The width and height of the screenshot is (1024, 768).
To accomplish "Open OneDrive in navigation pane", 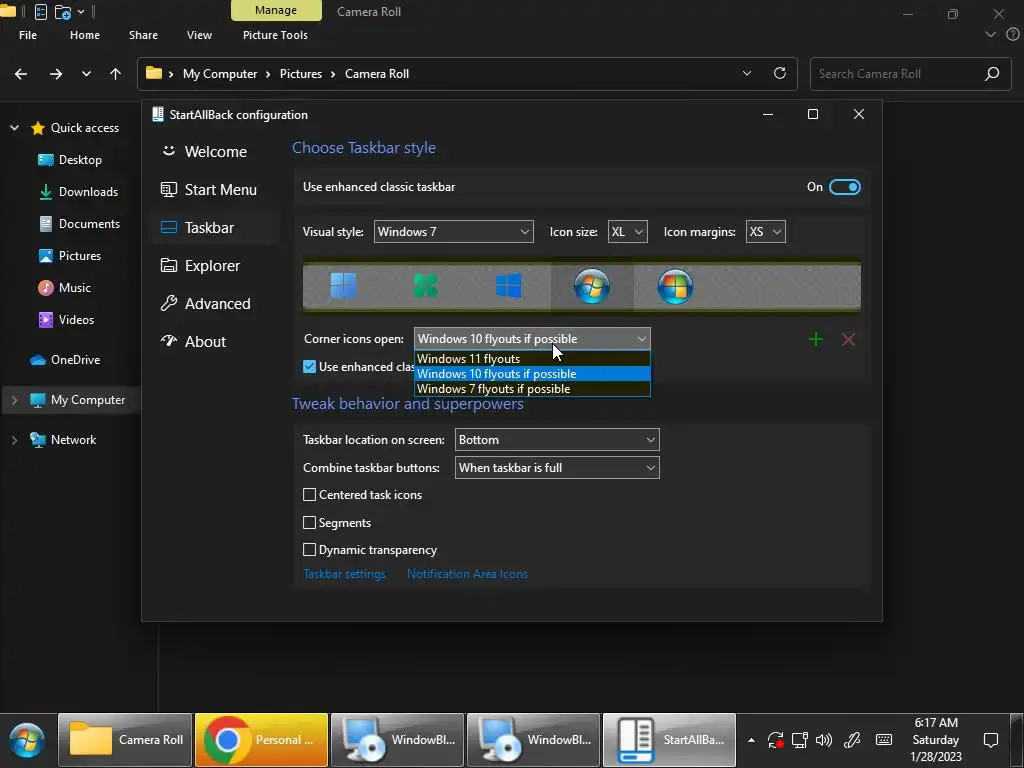I will tap(75, 360).
